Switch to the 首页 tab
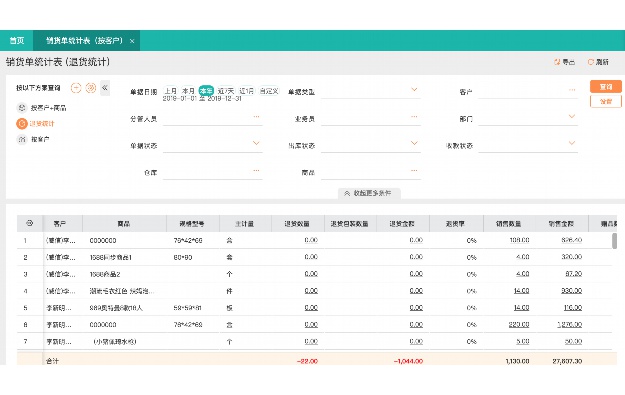The height and width of the screenshot is (395, 625). 17,40
